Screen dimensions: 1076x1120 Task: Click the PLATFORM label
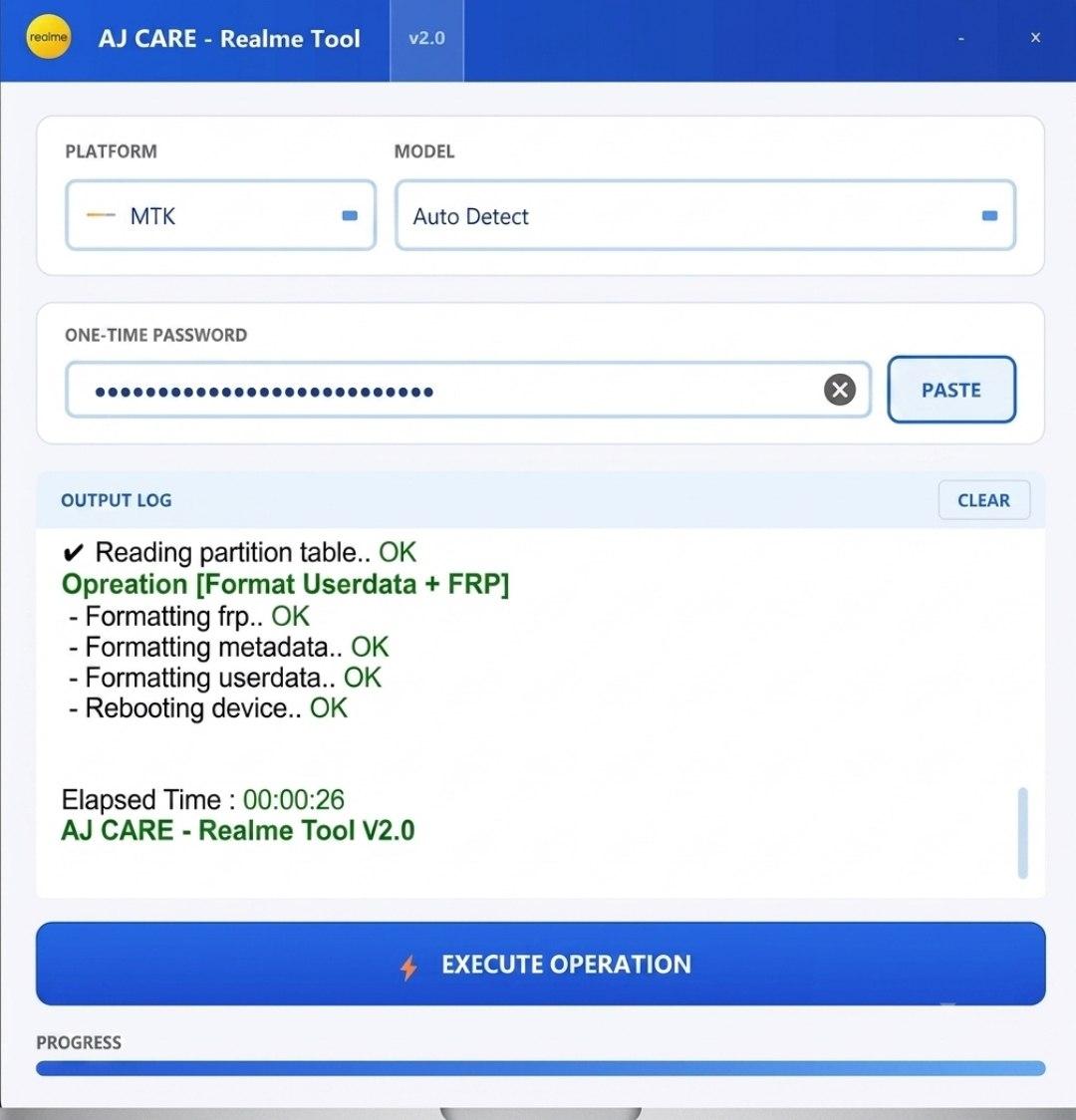tap(111, 151)
